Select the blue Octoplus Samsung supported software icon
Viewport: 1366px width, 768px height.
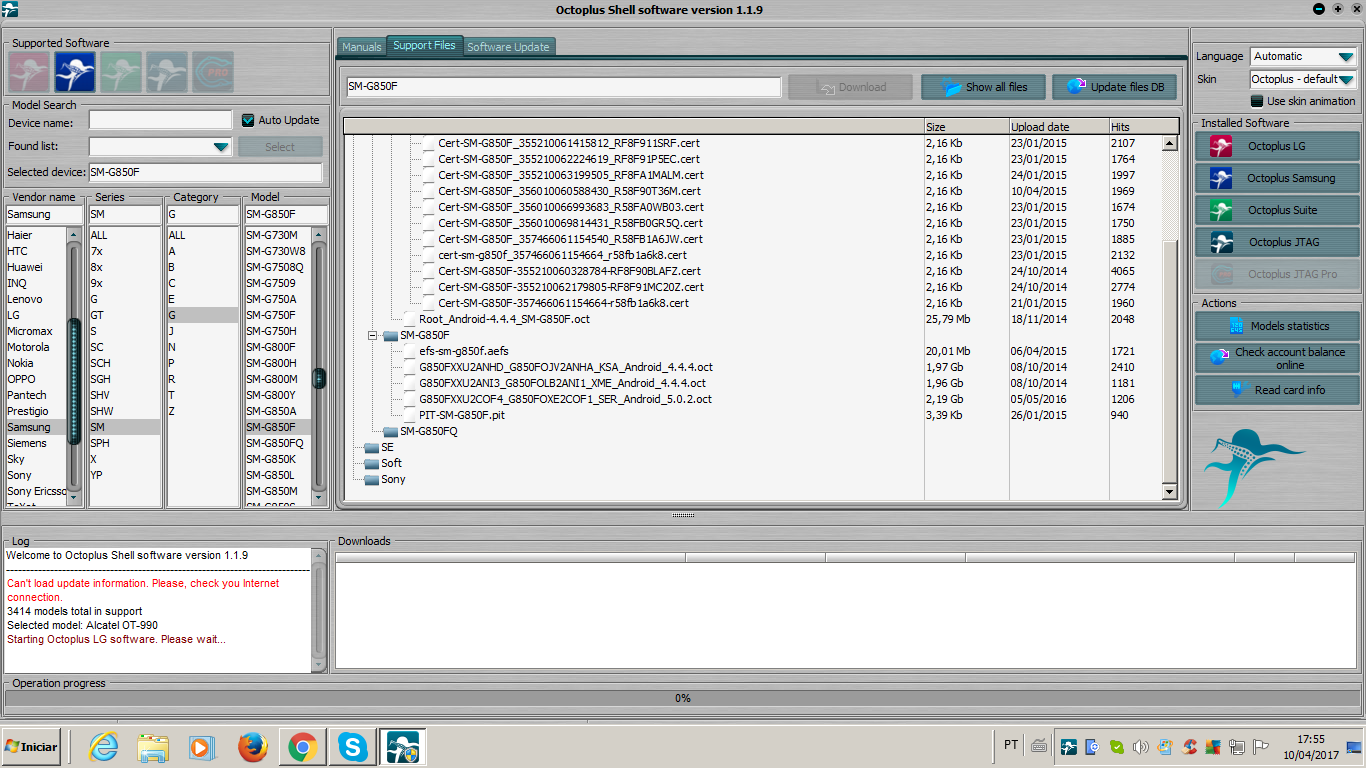click(x=75, y=72)
